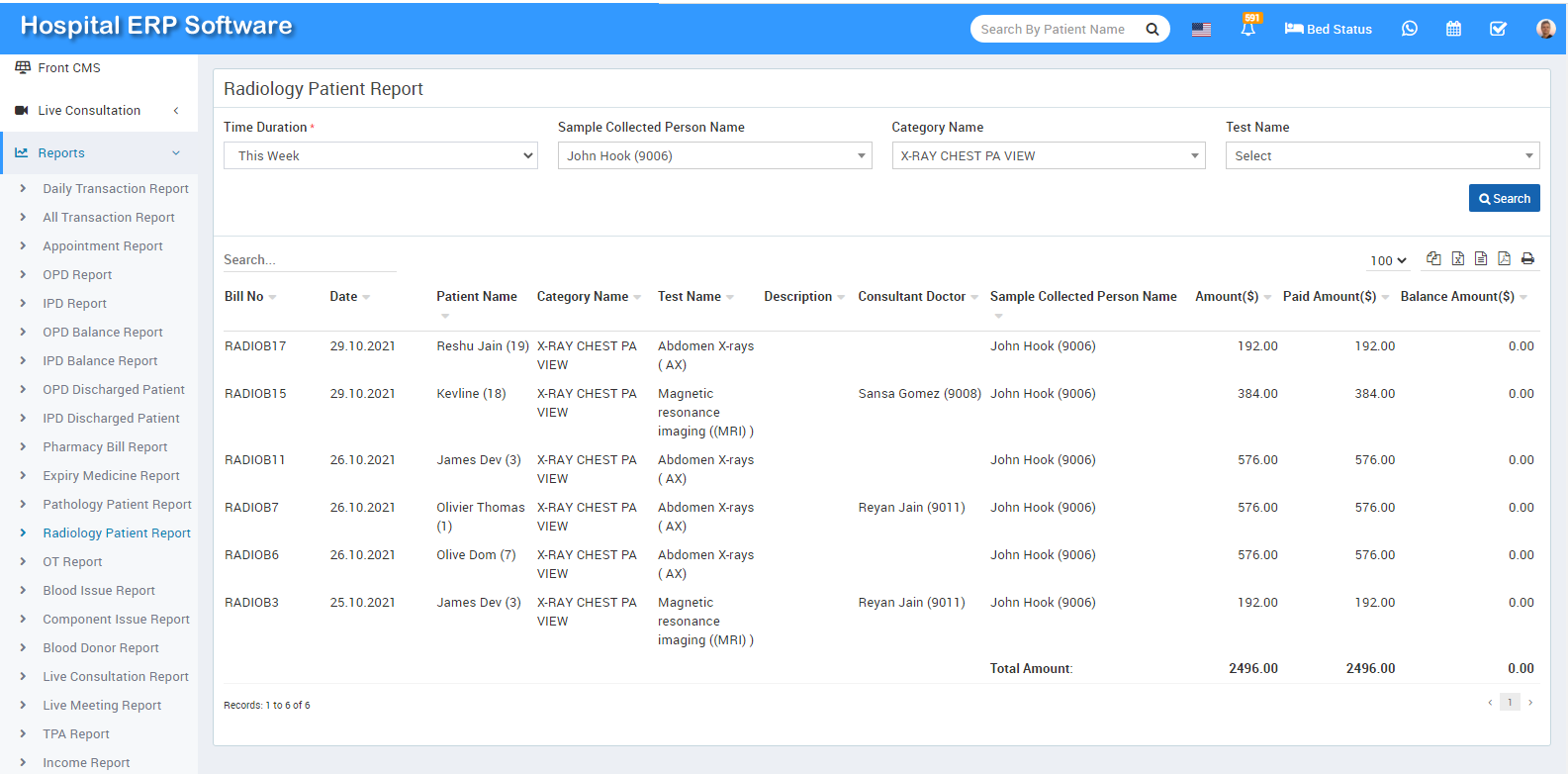
Task: Click the blue Search button
Action: pos(1504,198)
